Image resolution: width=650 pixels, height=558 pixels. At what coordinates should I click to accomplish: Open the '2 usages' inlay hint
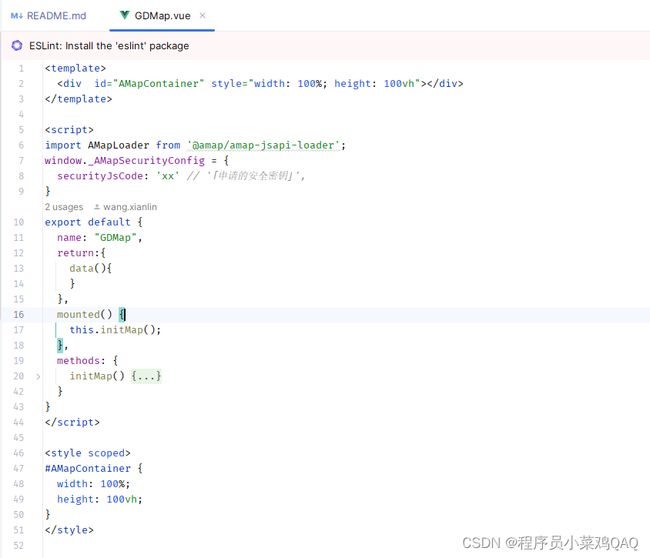click(x=64, y=207)
